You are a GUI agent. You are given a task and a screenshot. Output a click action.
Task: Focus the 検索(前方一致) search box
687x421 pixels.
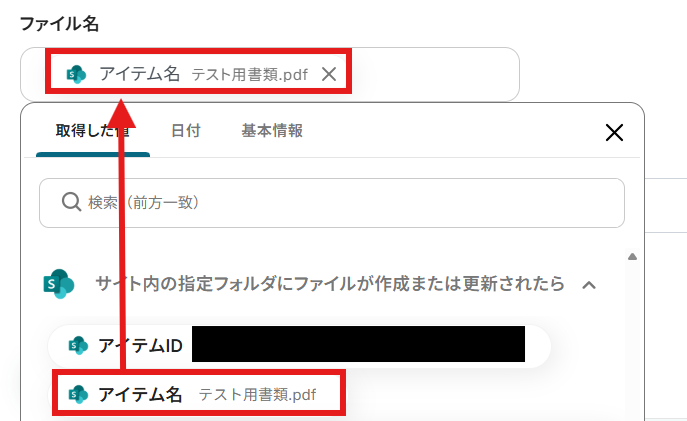click(332, 203)
